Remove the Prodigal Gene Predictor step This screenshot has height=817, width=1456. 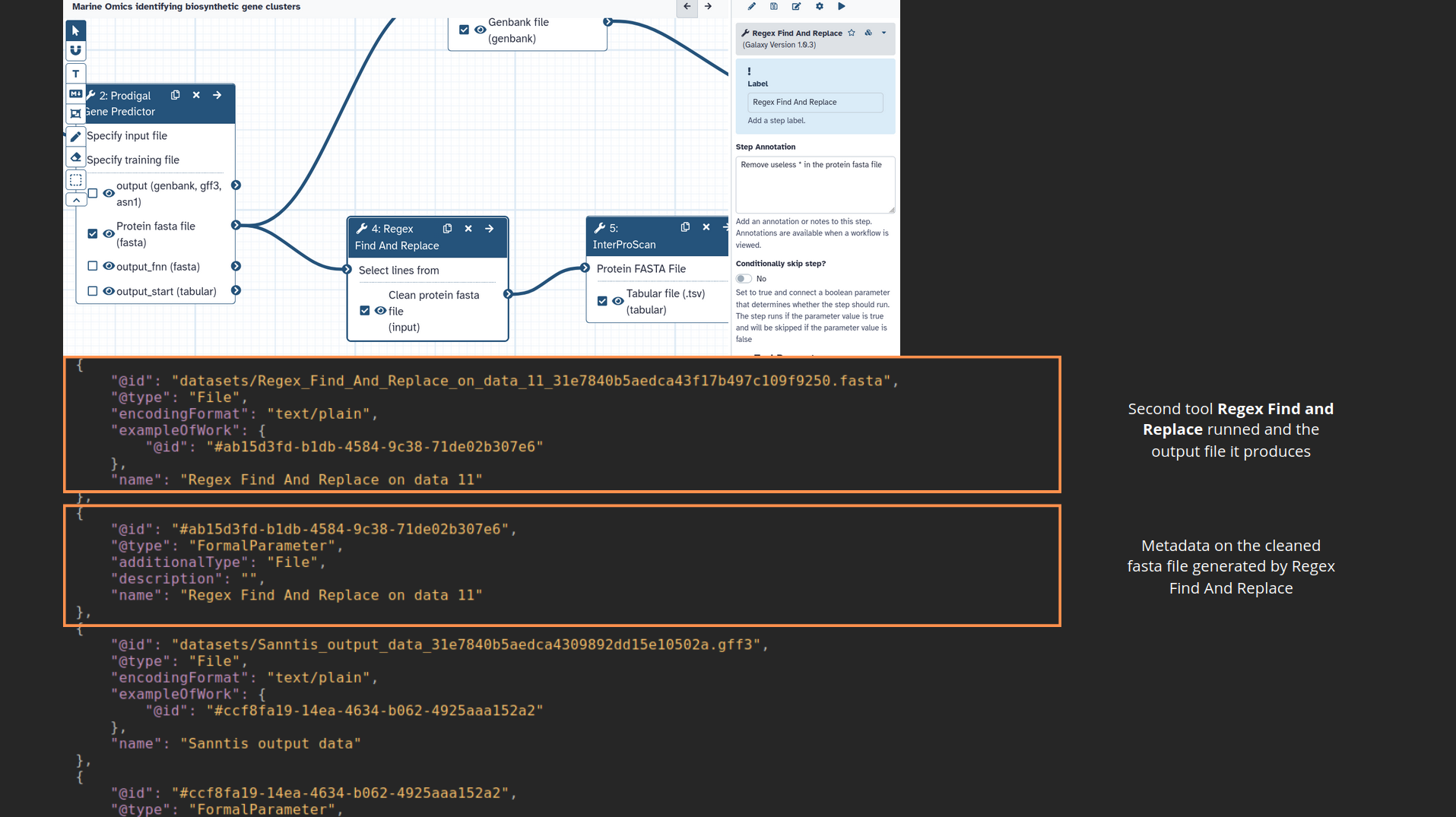tap(196, 95)
